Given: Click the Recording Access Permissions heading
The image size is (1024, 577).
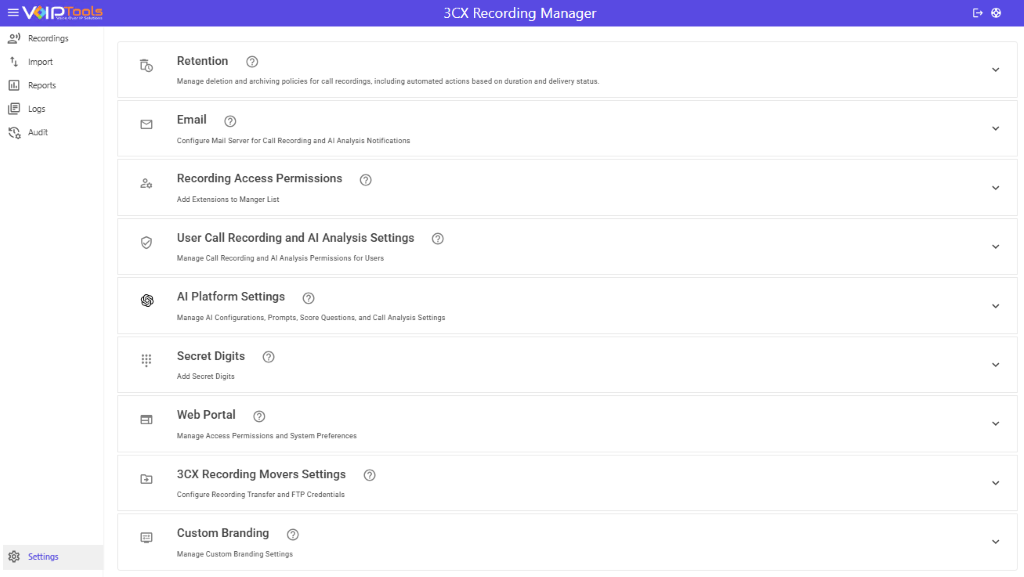Looking at the screenshot, I should (x=259, y=178).
